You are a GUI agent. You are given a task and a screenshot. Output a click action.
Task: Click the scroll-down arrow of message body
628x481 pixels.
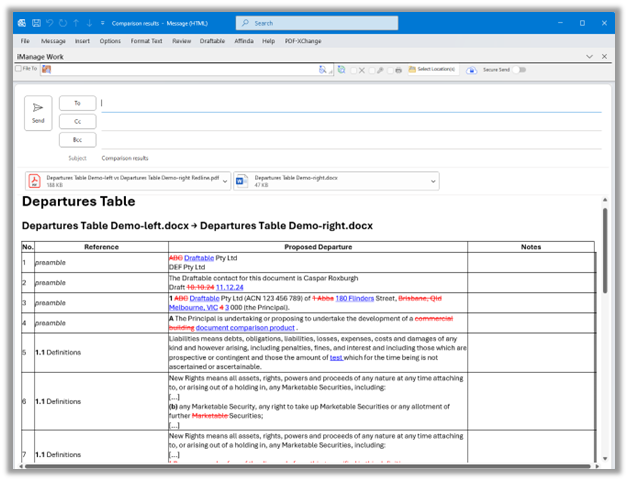click(605, 458)
